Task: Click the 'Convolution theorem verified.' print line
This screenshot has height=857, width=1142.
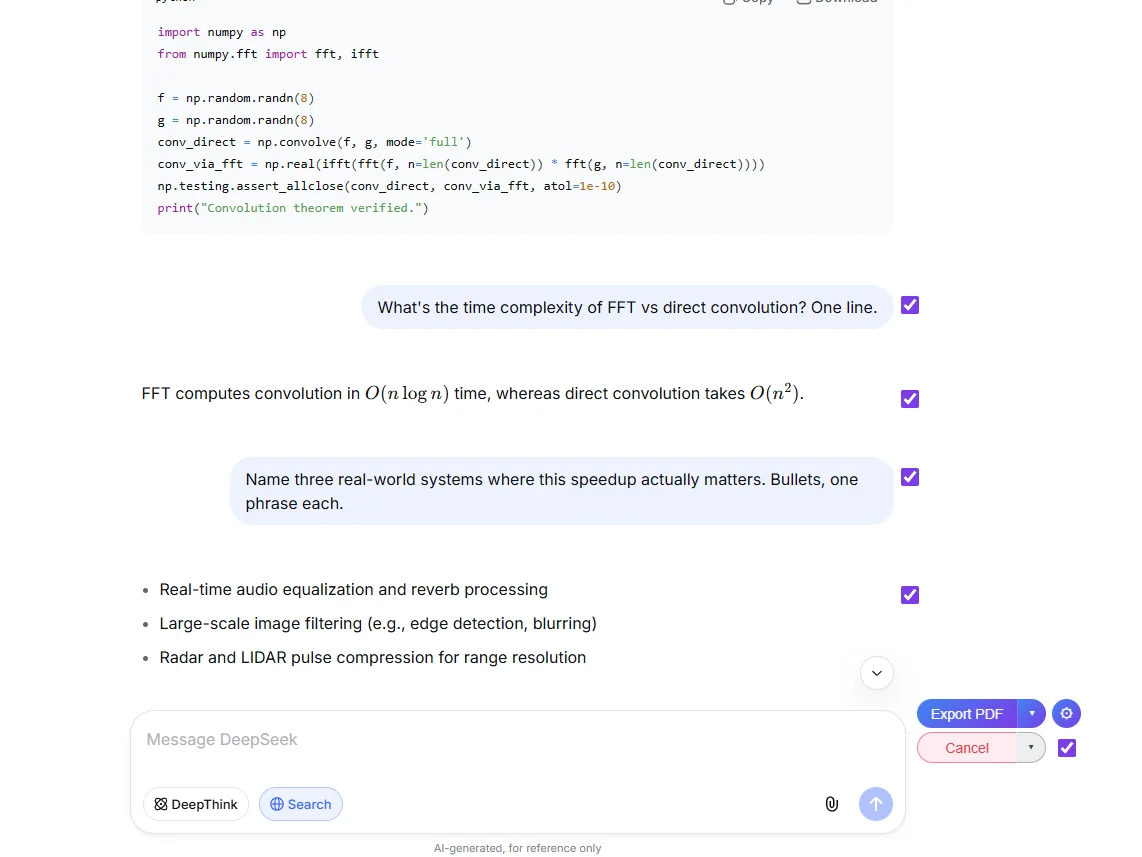Action: click(293, 208)
